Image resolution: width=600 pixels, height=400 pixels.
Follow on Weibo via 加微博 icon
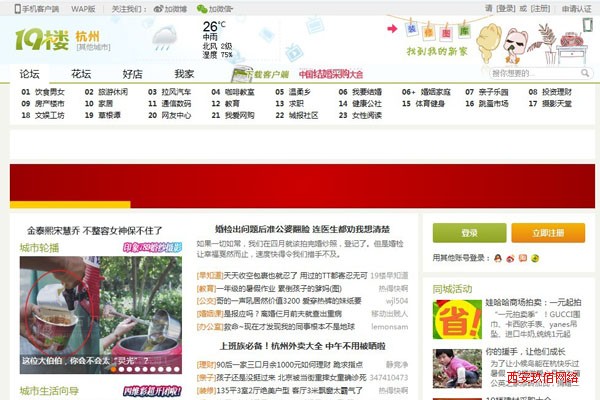(x=169, y=8)
